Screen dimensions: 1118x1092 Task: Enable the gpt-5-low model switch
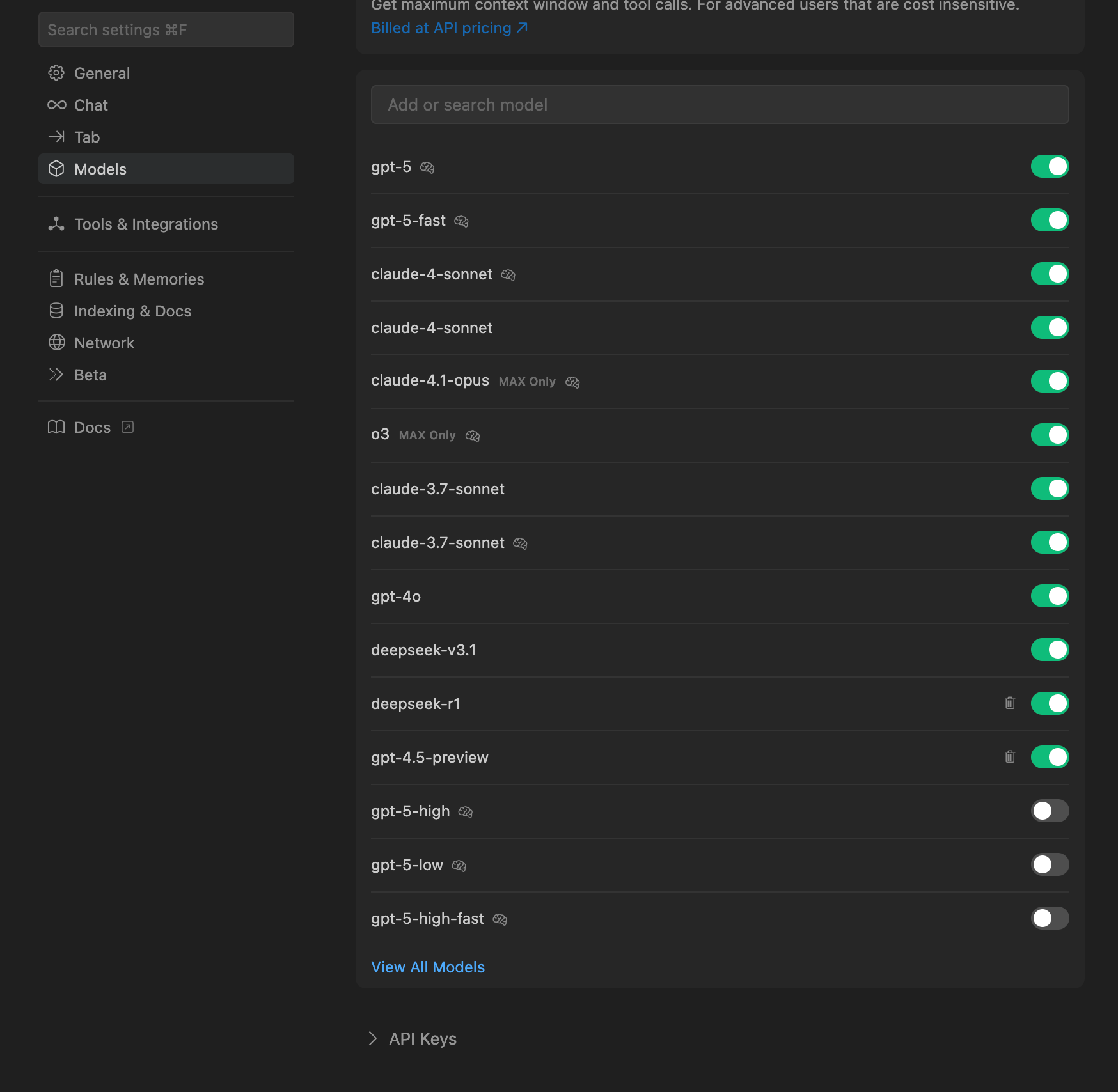tap(1050, 864)
